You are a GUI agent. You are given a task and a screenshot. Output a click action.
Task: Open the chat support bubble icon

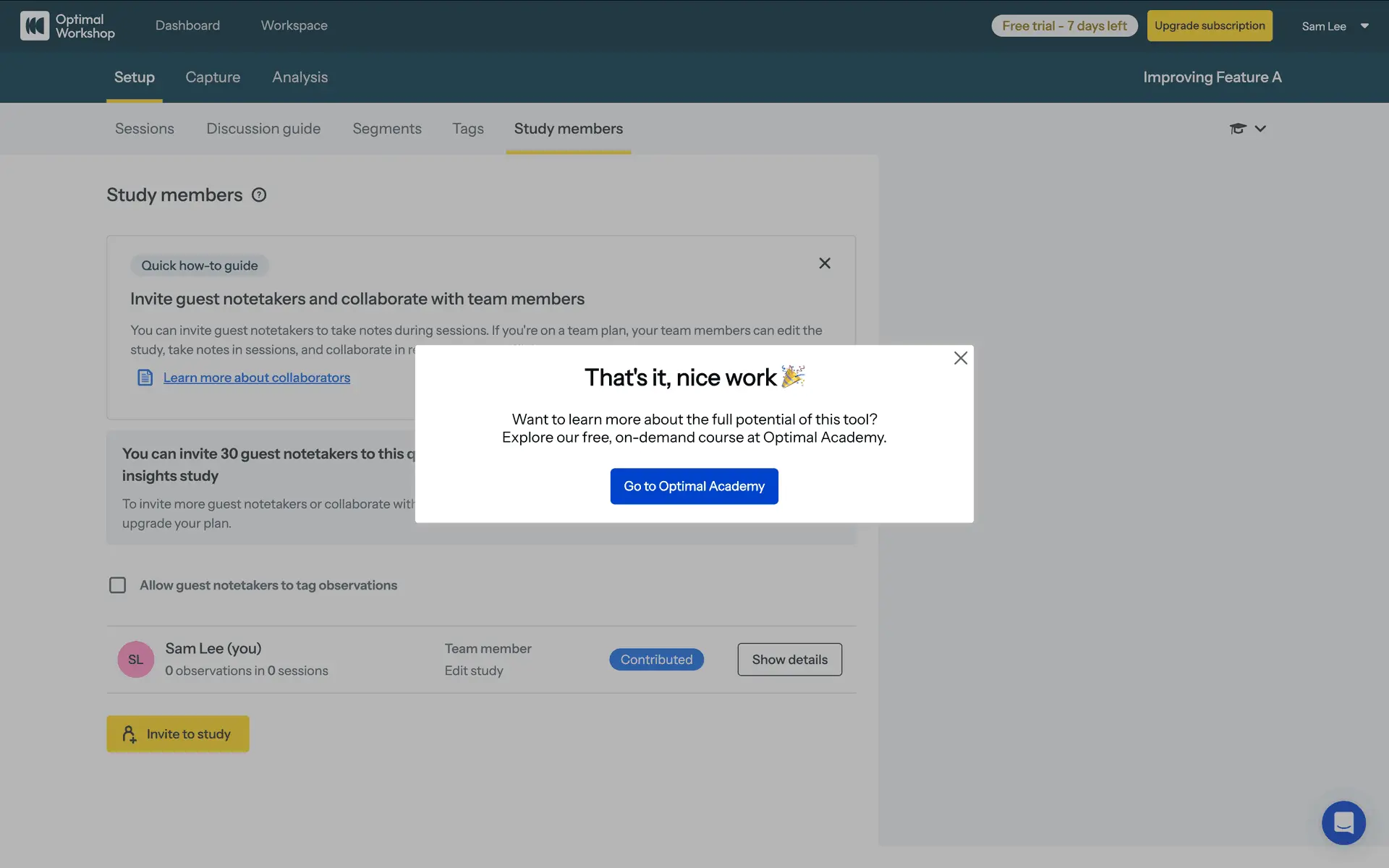[x=1343, y=822]
